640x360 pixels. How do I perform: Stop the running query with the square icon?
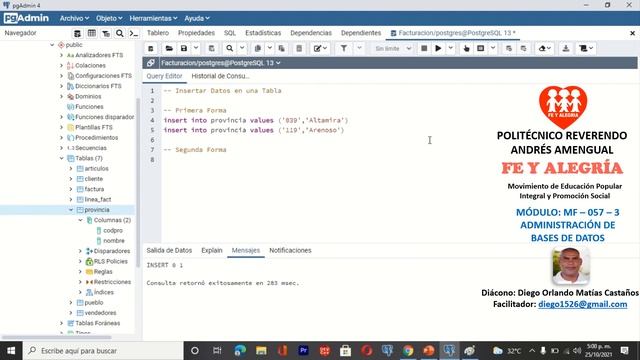(x=424, y=49)
